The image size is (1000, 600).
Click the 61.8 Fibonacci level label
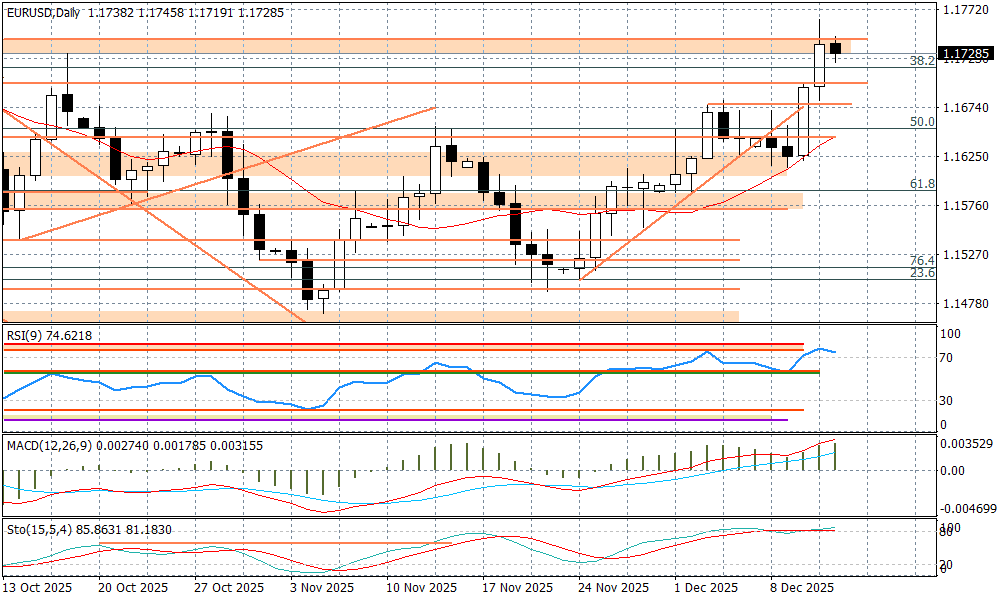click(921, 184)
